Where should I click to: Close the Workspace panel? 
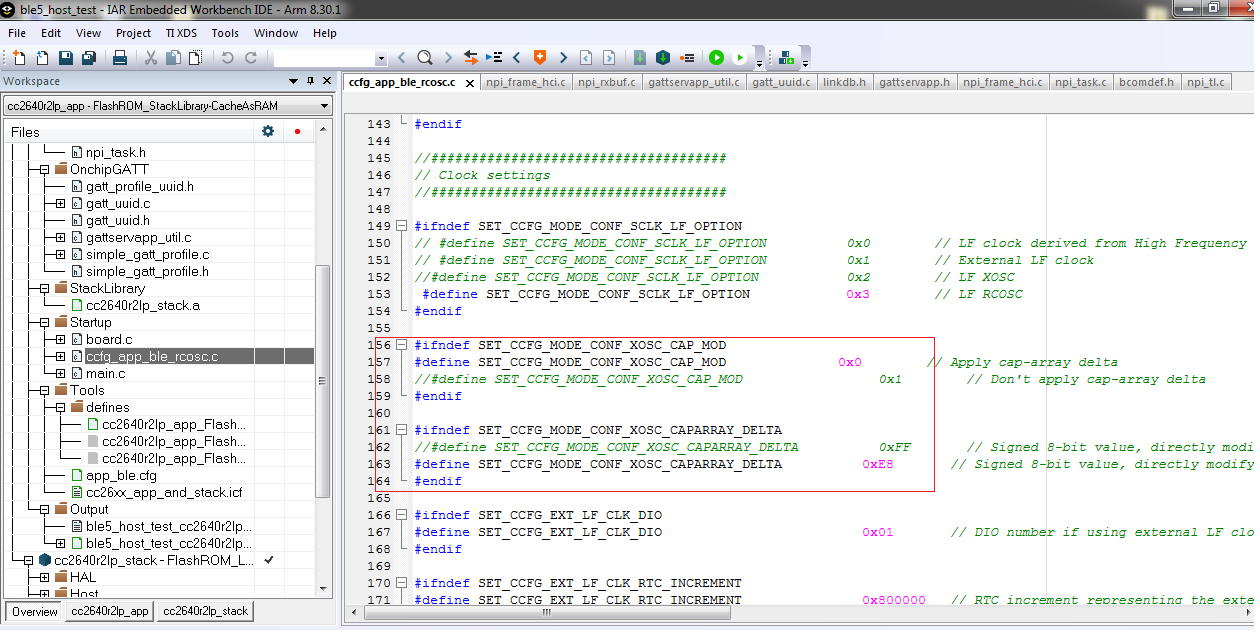pos(327,81)
